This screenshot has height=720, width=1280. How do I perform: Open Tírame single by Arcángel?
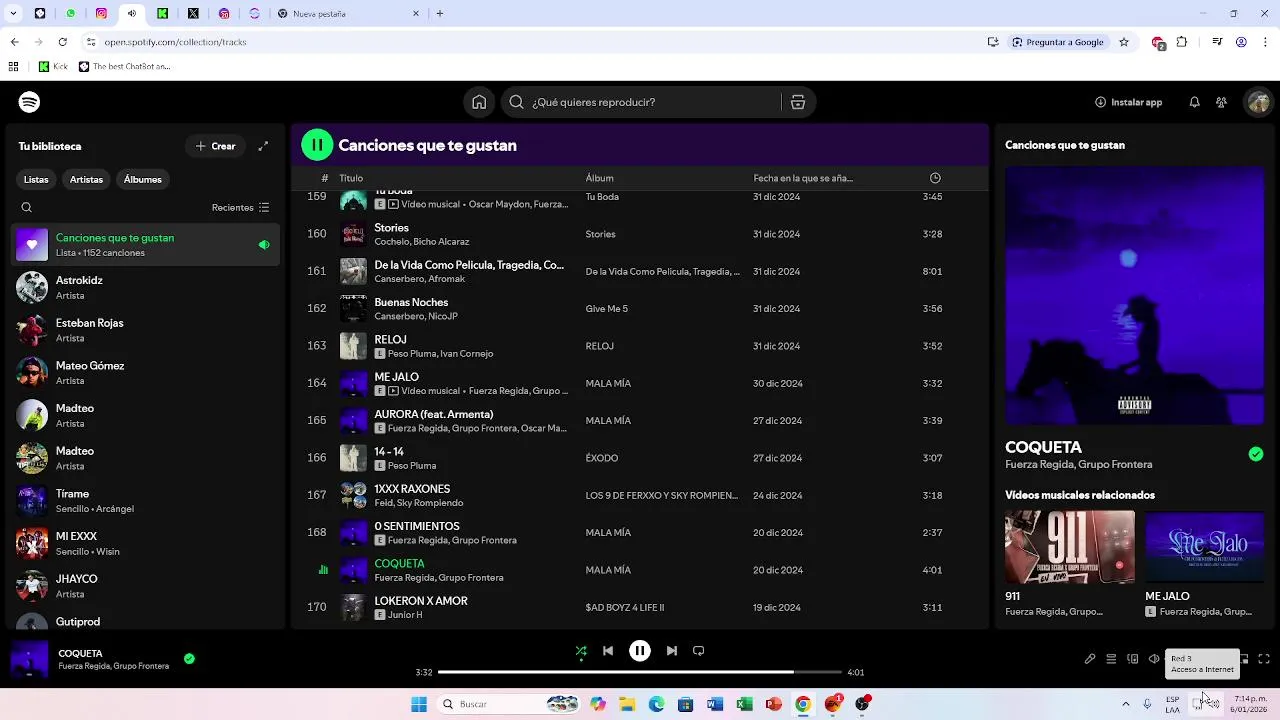pos(146,501)
